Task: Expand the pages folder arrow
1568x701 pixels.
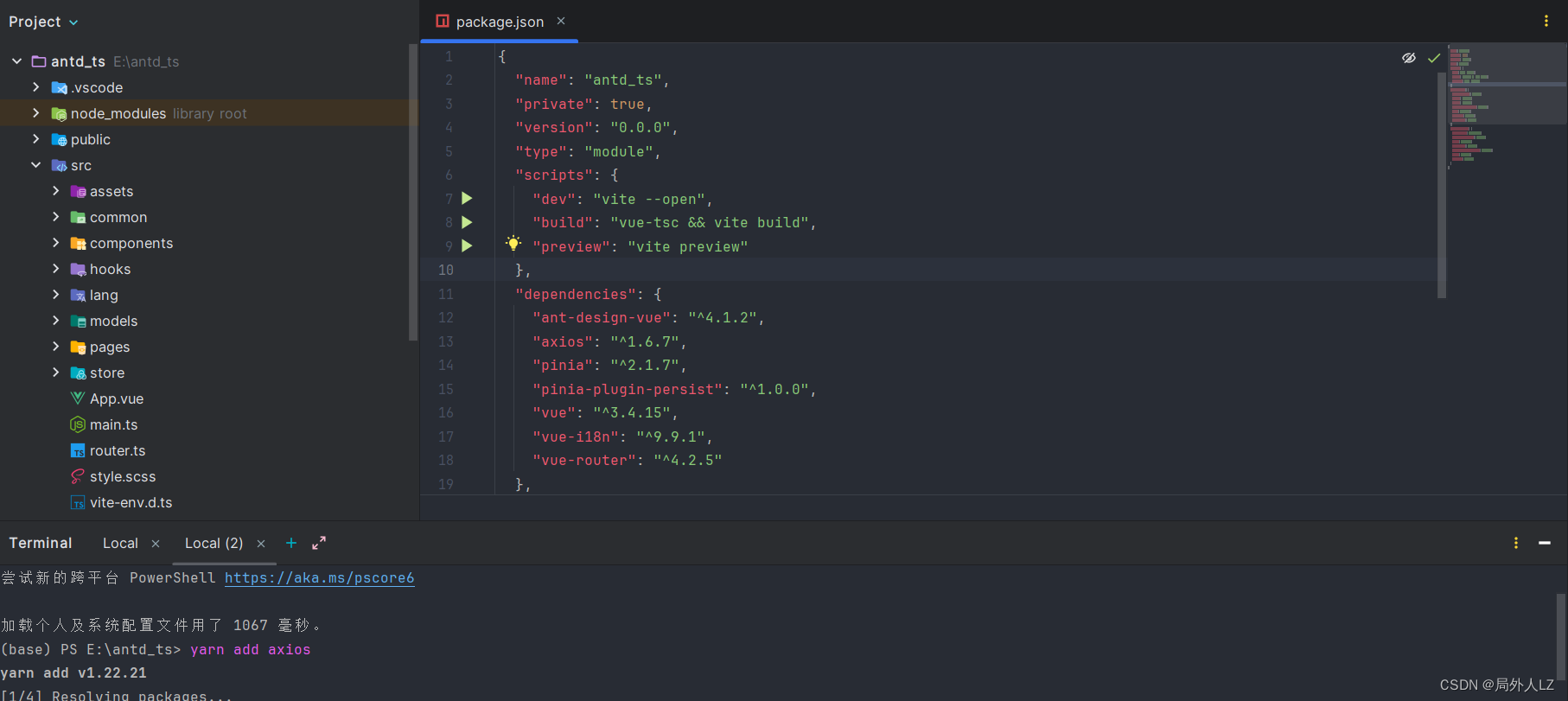Action: pos(55,347)
